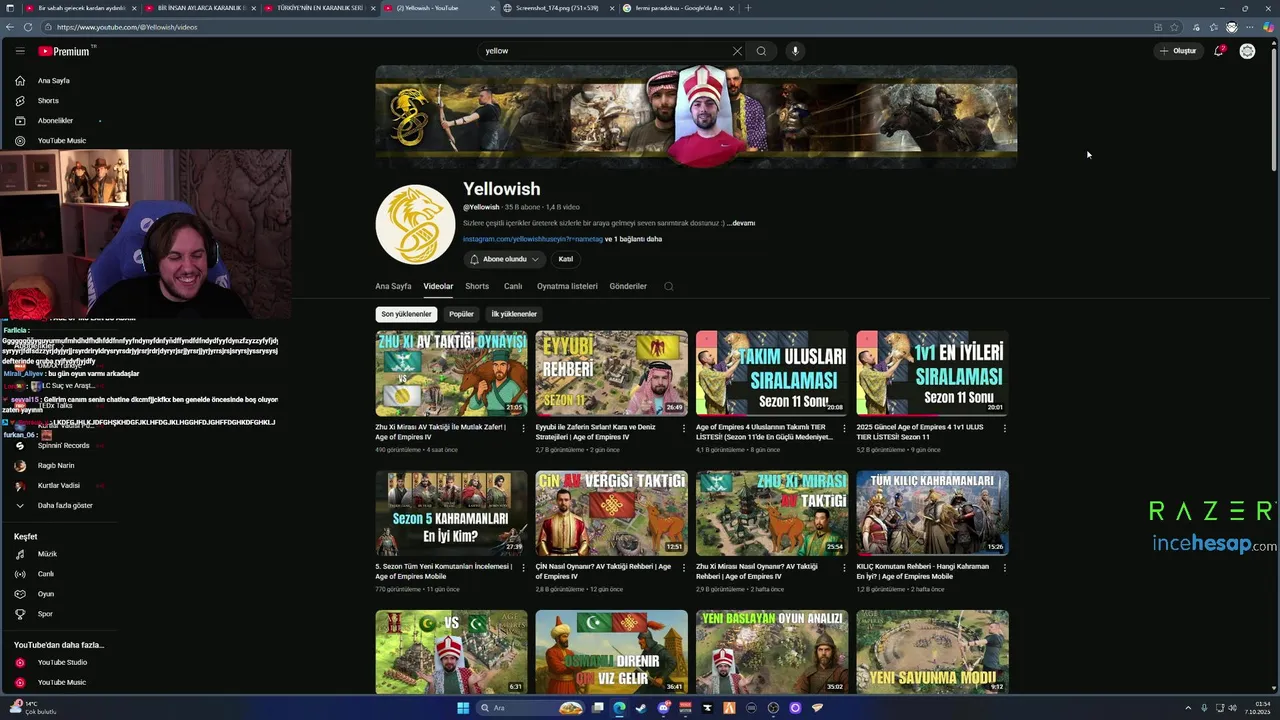The width and height of the screenshot is (1280, 720).
Task: Open the YouTube hamburger guide menu
Action: 20,51
